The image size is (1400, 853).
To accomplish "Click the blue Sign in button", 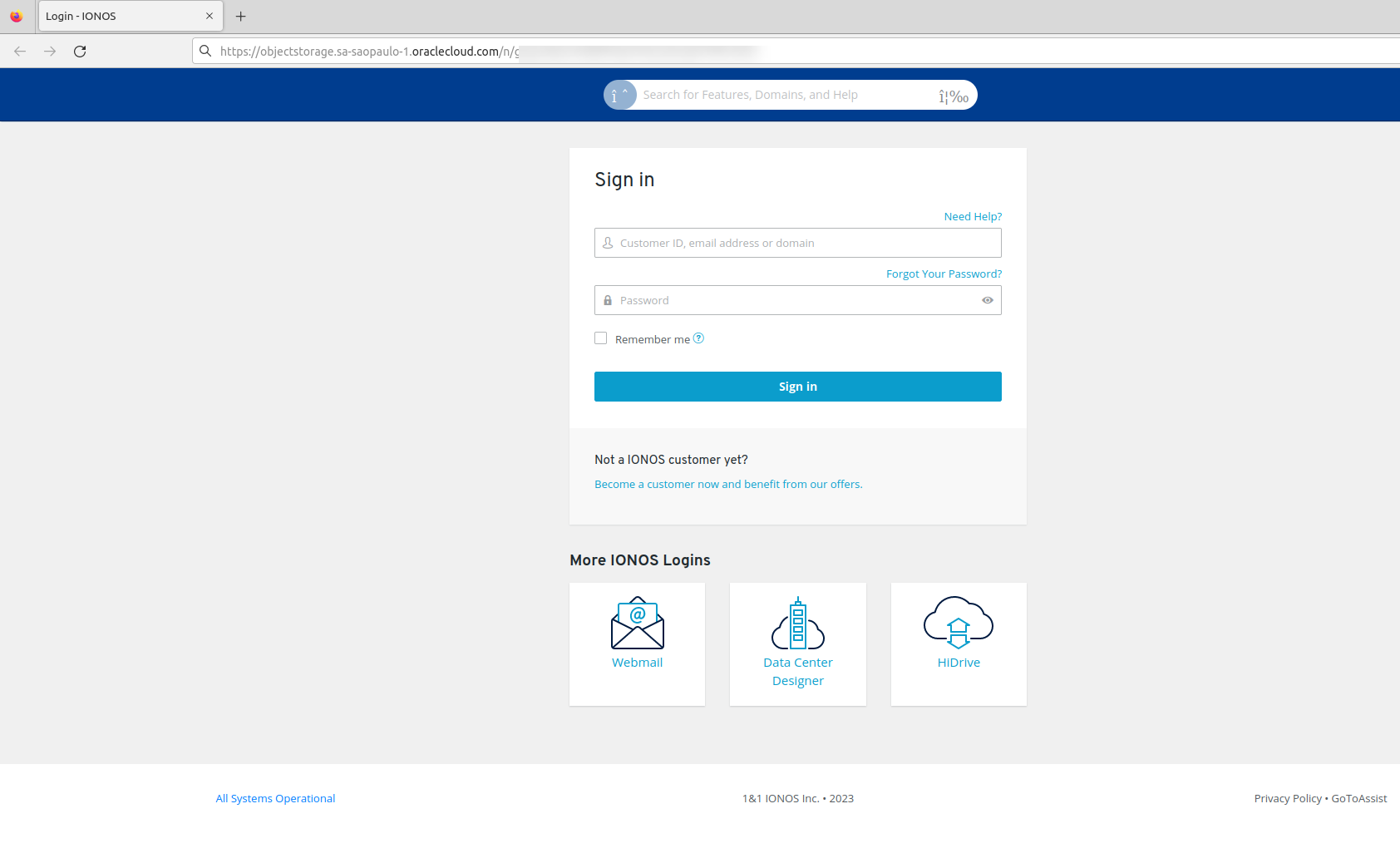I will coord(798,387).
